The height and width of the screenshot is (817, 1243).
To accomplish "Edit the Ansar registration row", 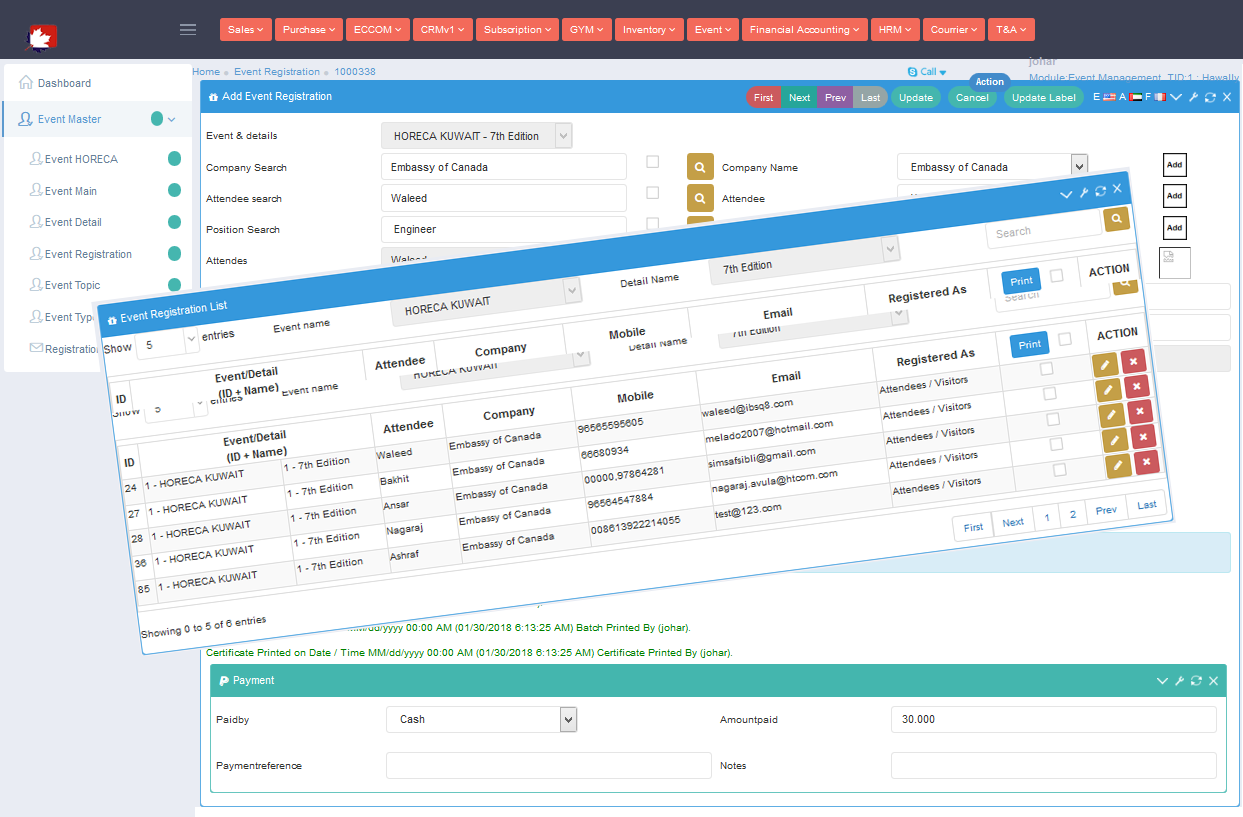I will (x=1111, y=415).
